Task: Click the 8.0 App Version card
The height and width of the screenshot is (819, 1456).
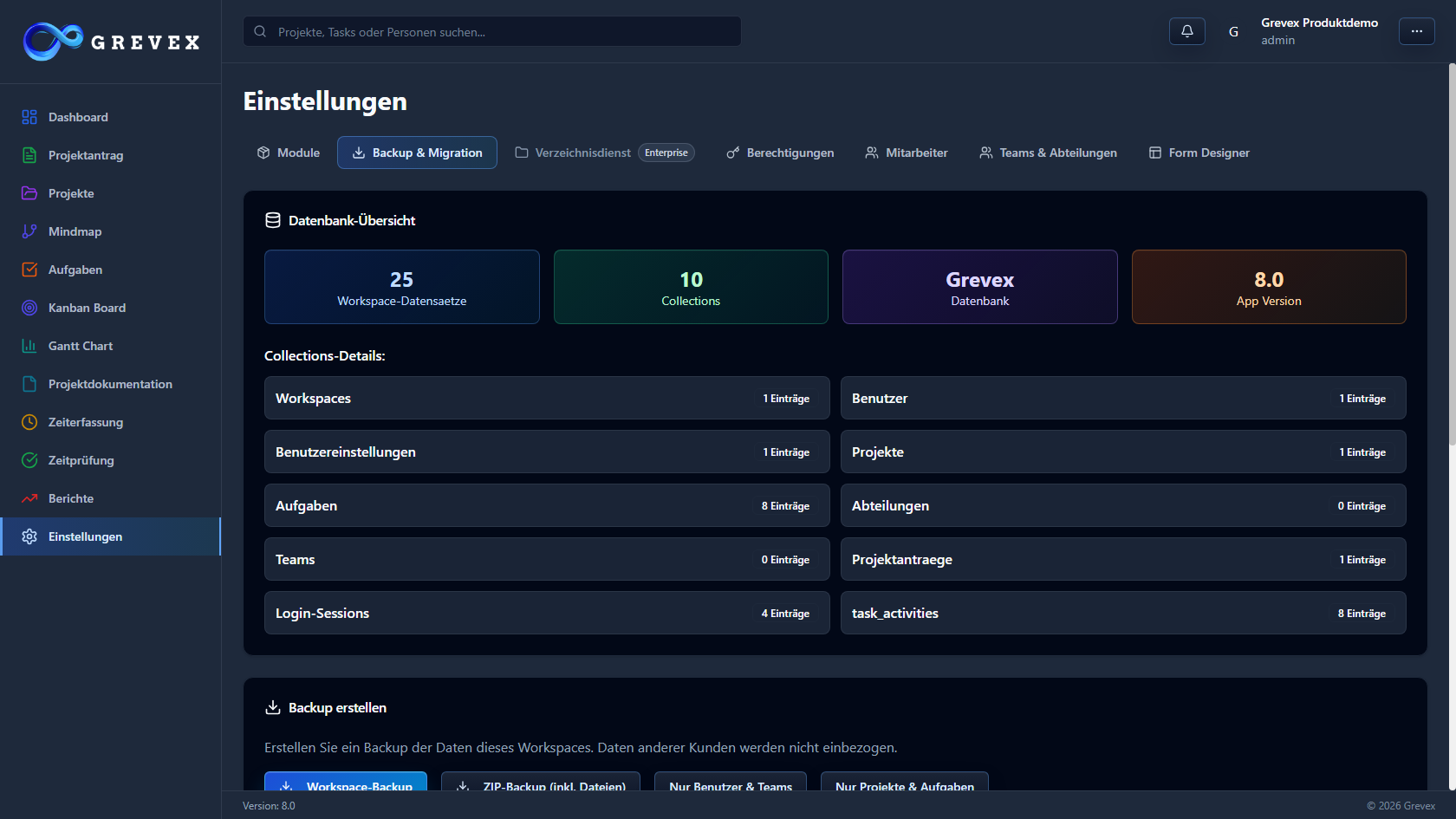Action: coord(1269,287)
